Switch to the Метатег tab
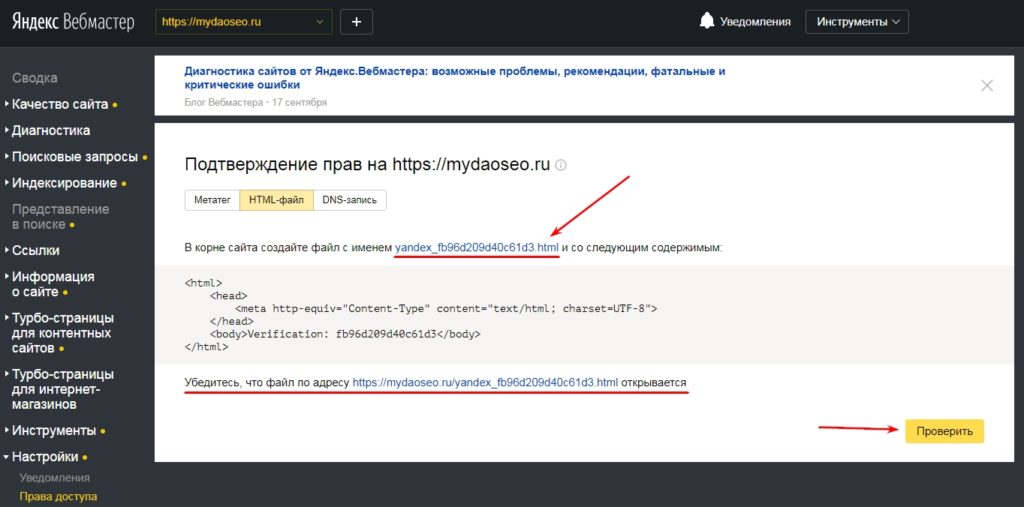Viewport: 1024px width, 507px height. pyautogui.click(x=212, y=201)
